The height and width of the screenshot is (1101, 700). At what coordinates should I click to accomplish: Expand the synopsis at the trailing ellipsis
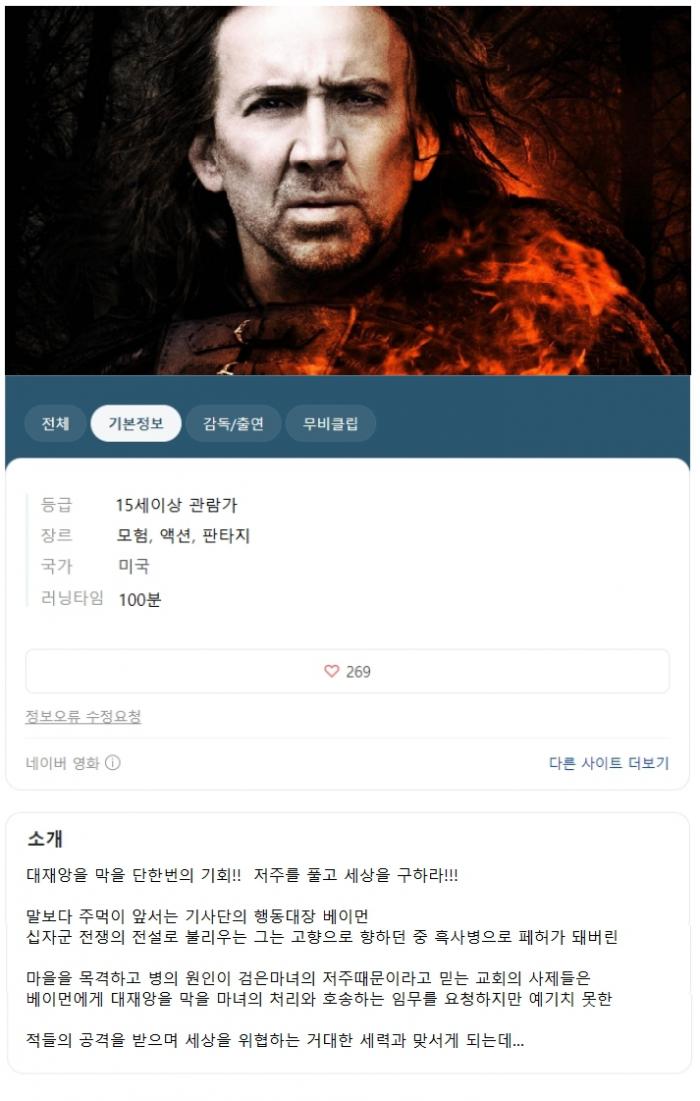(517, 1041)
